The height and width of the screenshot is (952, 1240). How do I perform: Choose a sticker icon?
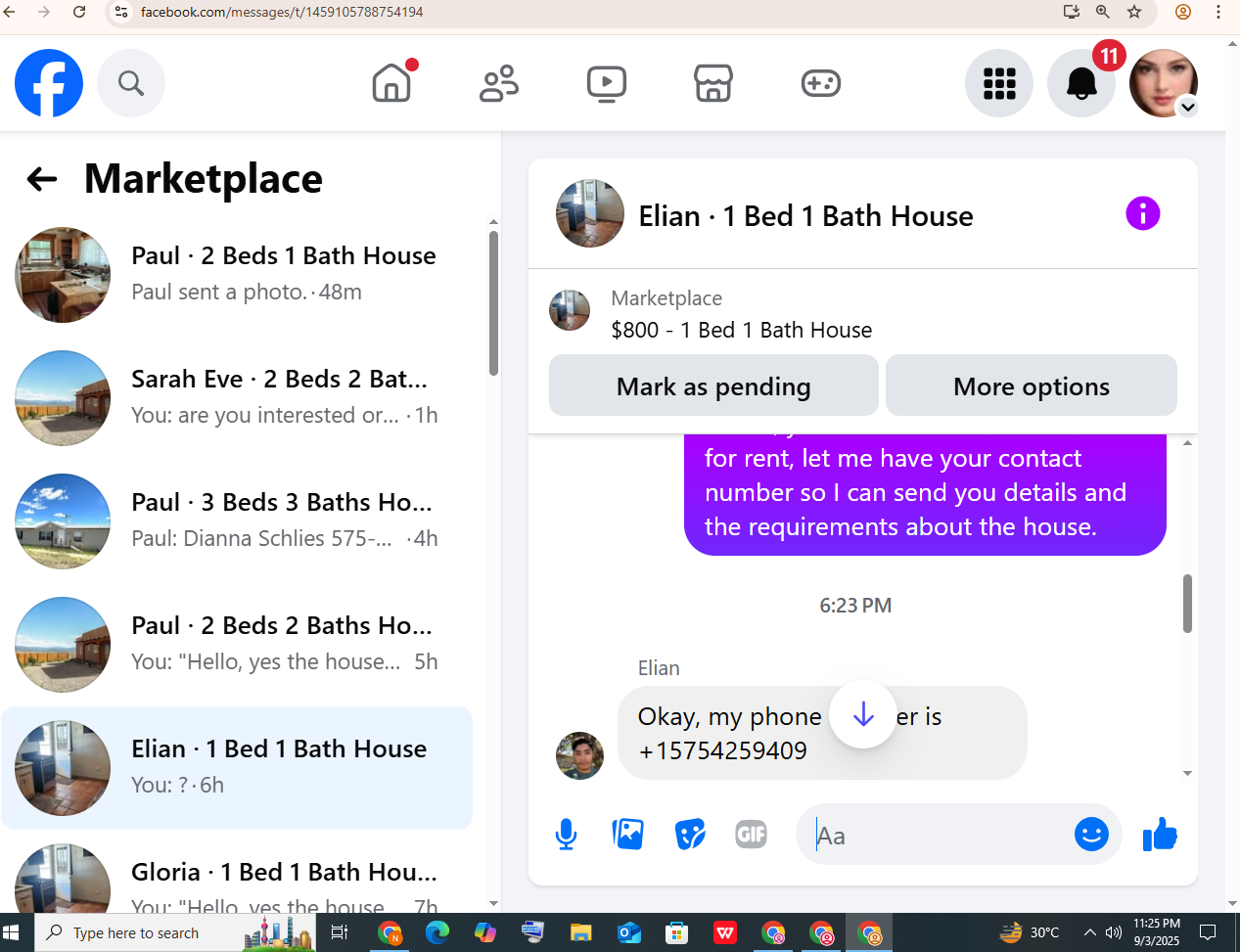690,835
